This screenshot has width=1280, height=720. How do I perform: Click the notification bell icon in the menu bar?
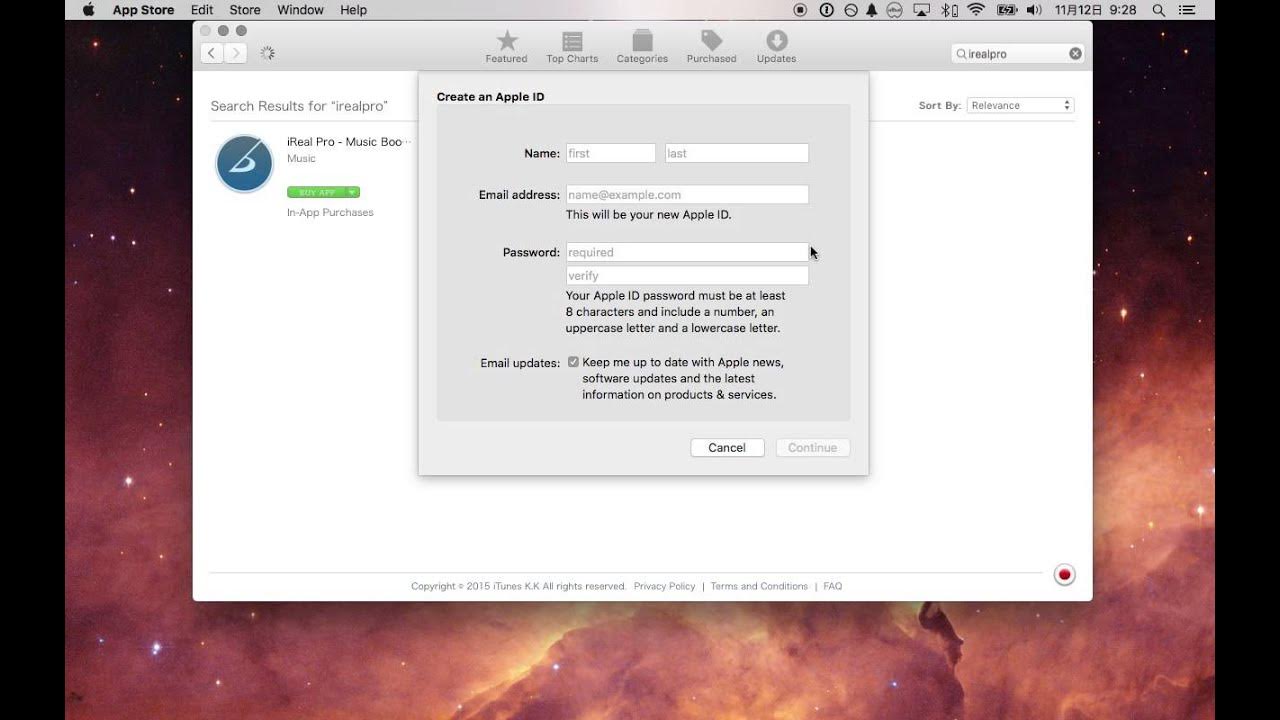pyautogui.click(x=872, y=10)
